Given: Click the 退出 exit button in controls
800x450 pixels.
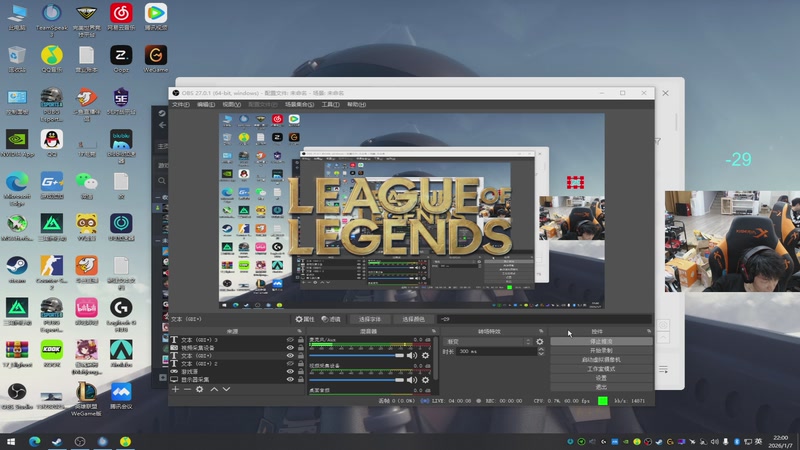Looking at the screenshot, I should tap(601, 387).
